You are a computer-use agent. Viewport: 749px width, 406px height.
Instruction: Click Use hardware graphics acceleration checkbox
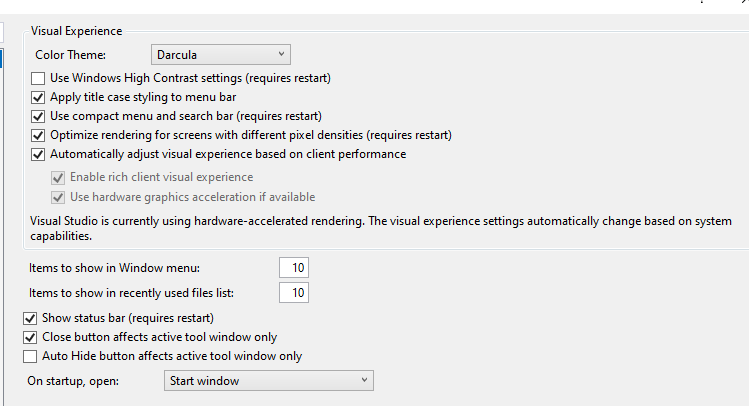point(58,197)
